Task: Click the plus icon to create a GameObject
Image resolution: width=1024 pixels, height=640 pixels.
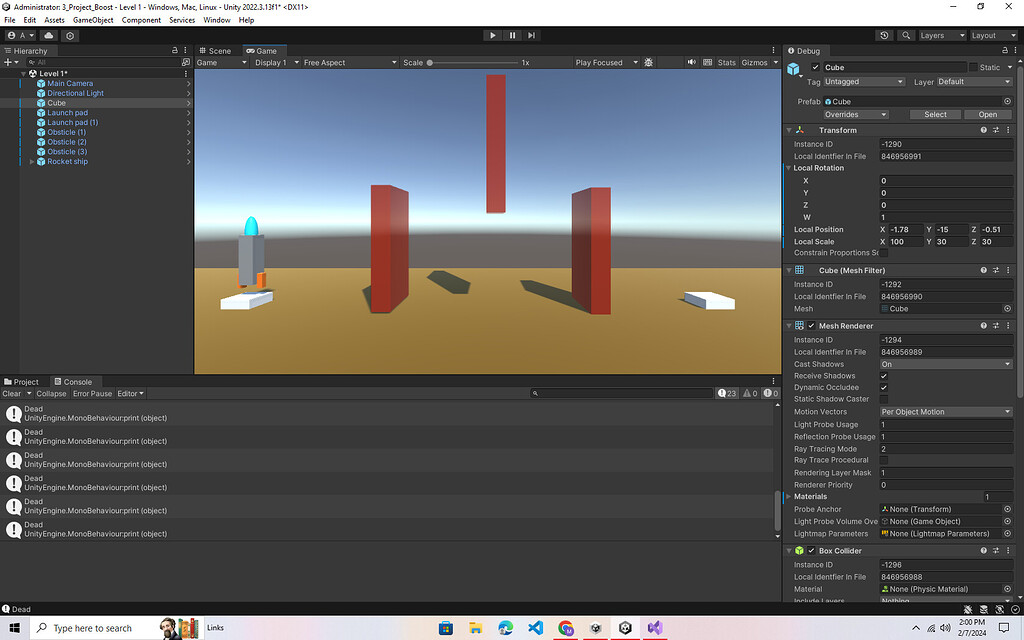Action: (x=7, y=62)
